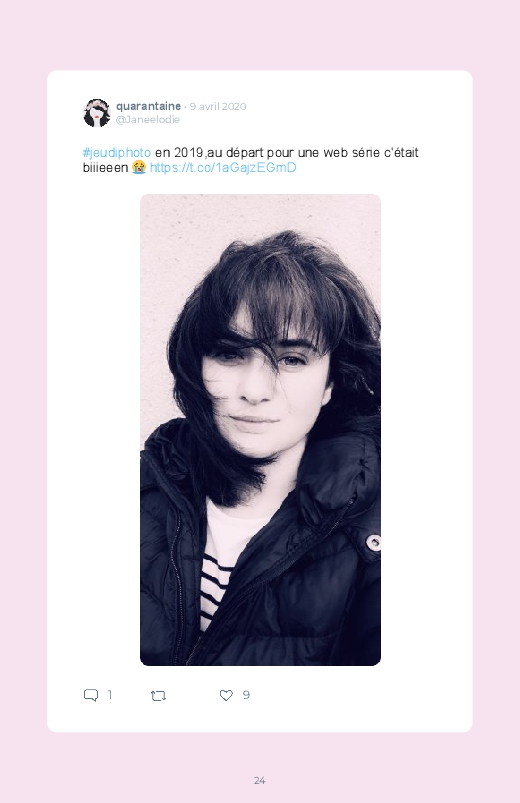Screen dimensions: 520x803
Task: Click the reply speech bubble icon
Action: [x=91, y=695]
